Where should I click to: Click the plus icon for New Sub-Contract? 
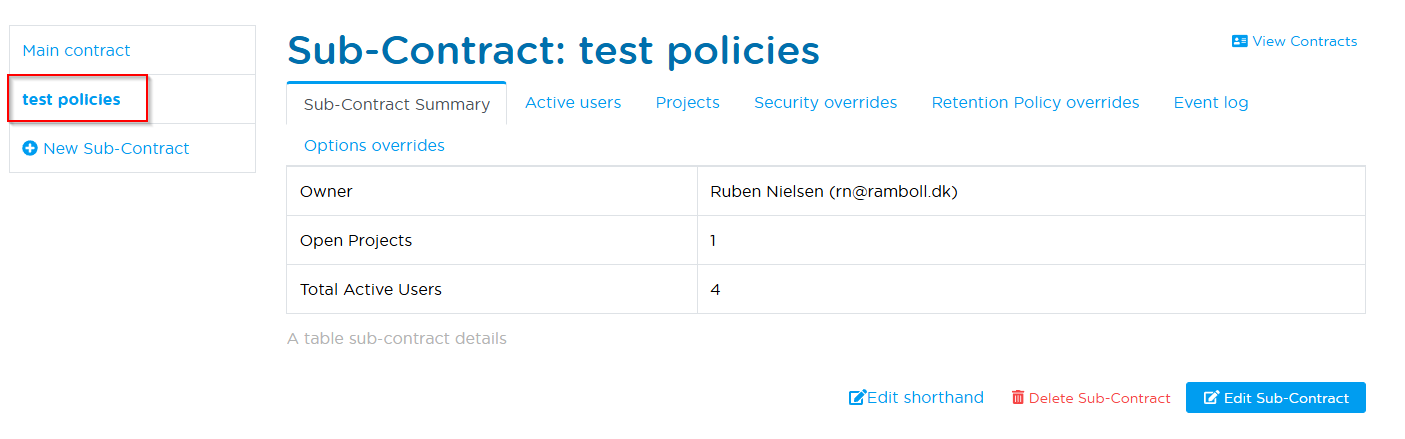pos(30,148)
